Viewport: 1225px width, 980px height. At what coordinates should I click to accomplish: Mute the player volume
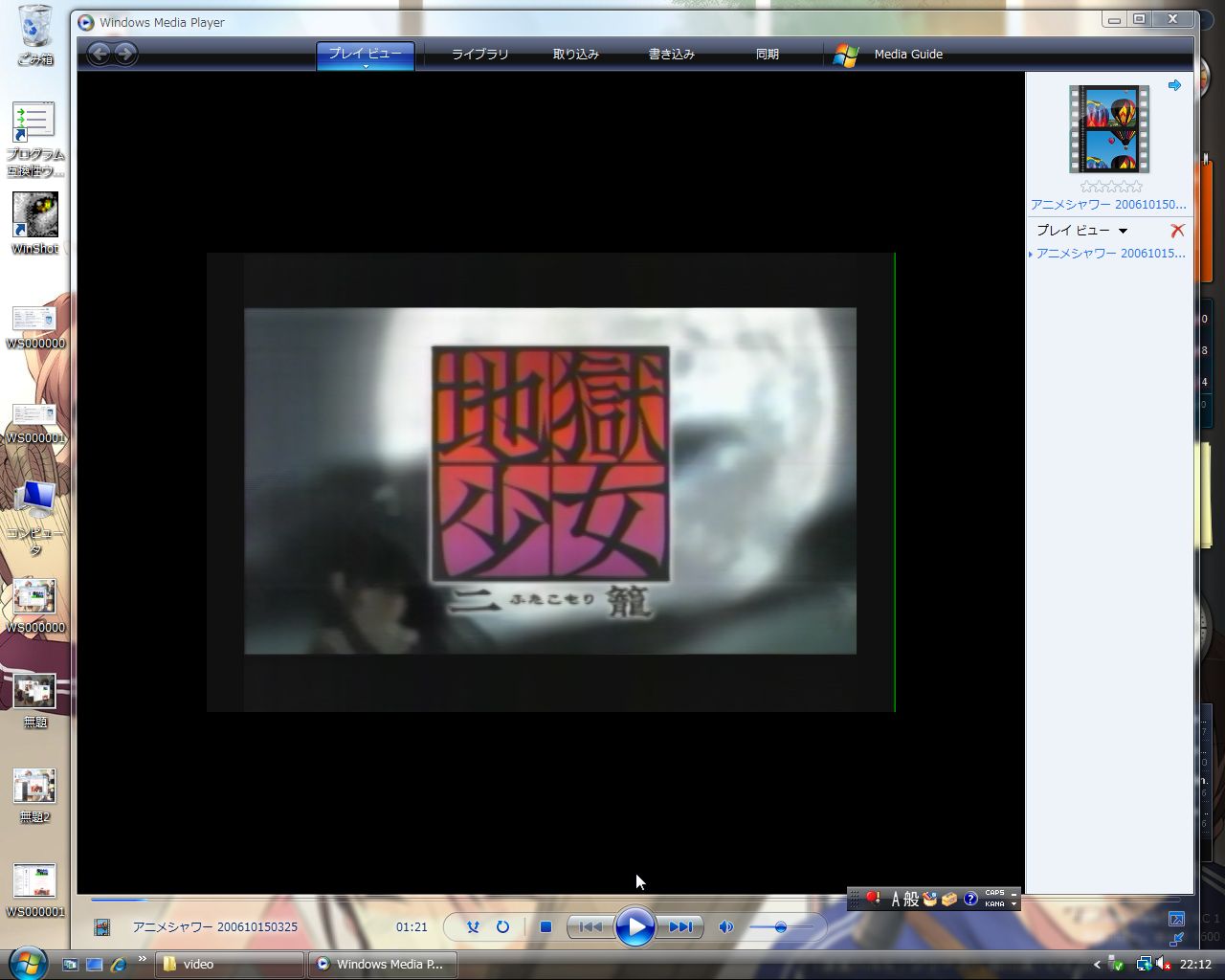726,926
